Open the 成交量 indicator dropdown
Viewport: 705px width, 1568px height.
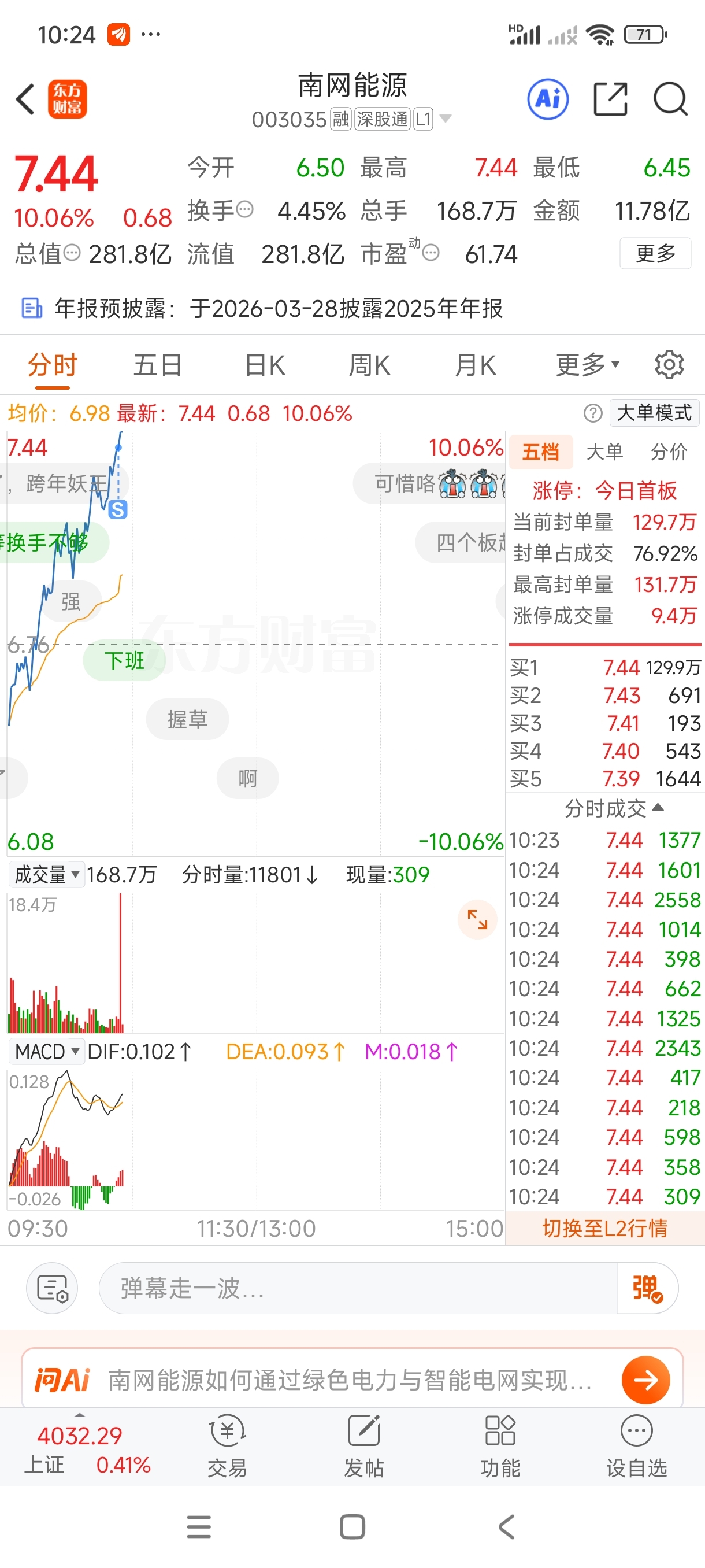click(46, 875)
